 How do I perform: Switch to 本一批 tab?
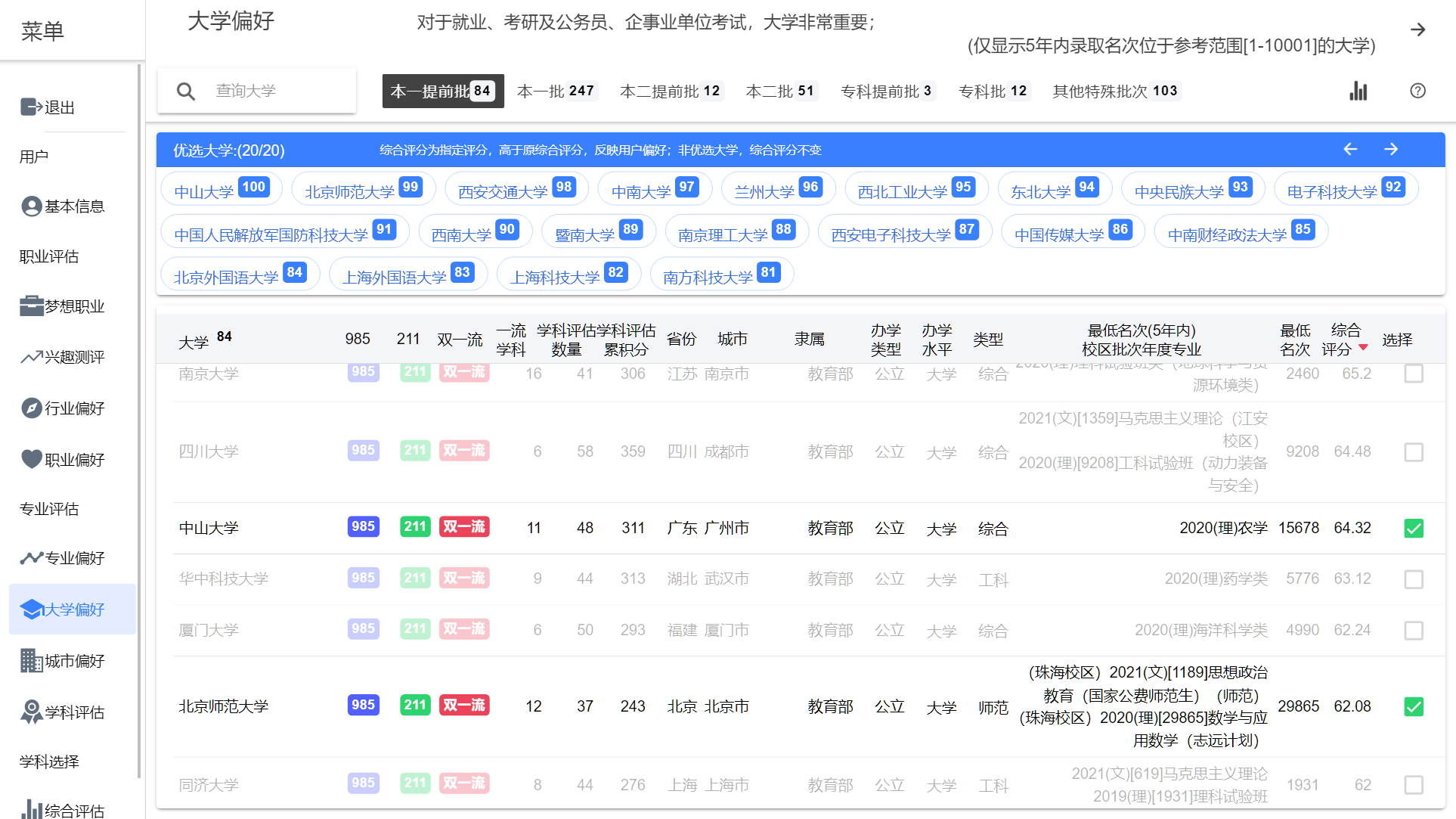(557, 91)
